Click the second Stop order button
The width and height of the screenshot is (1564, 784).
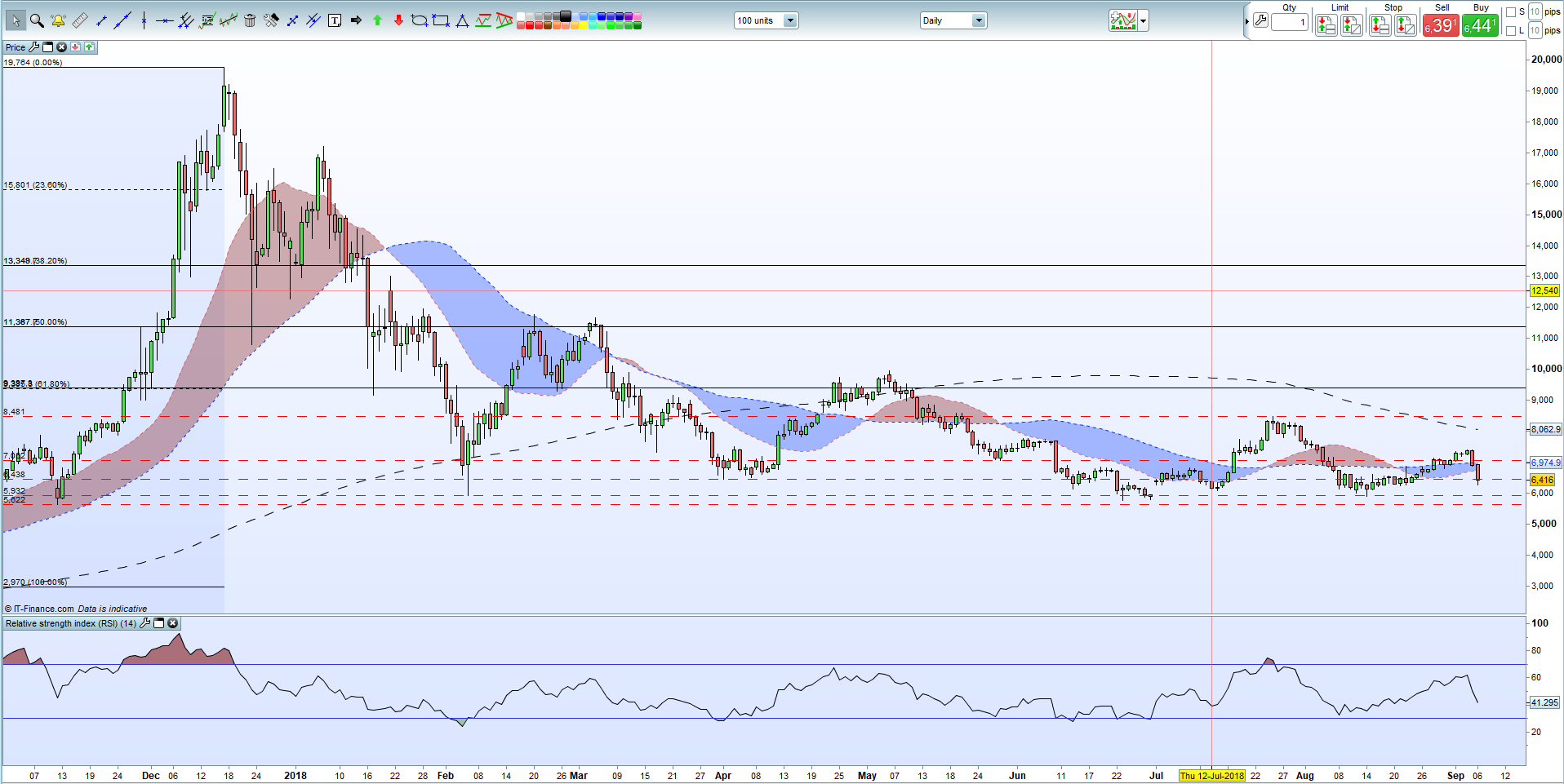point(1406,25)
